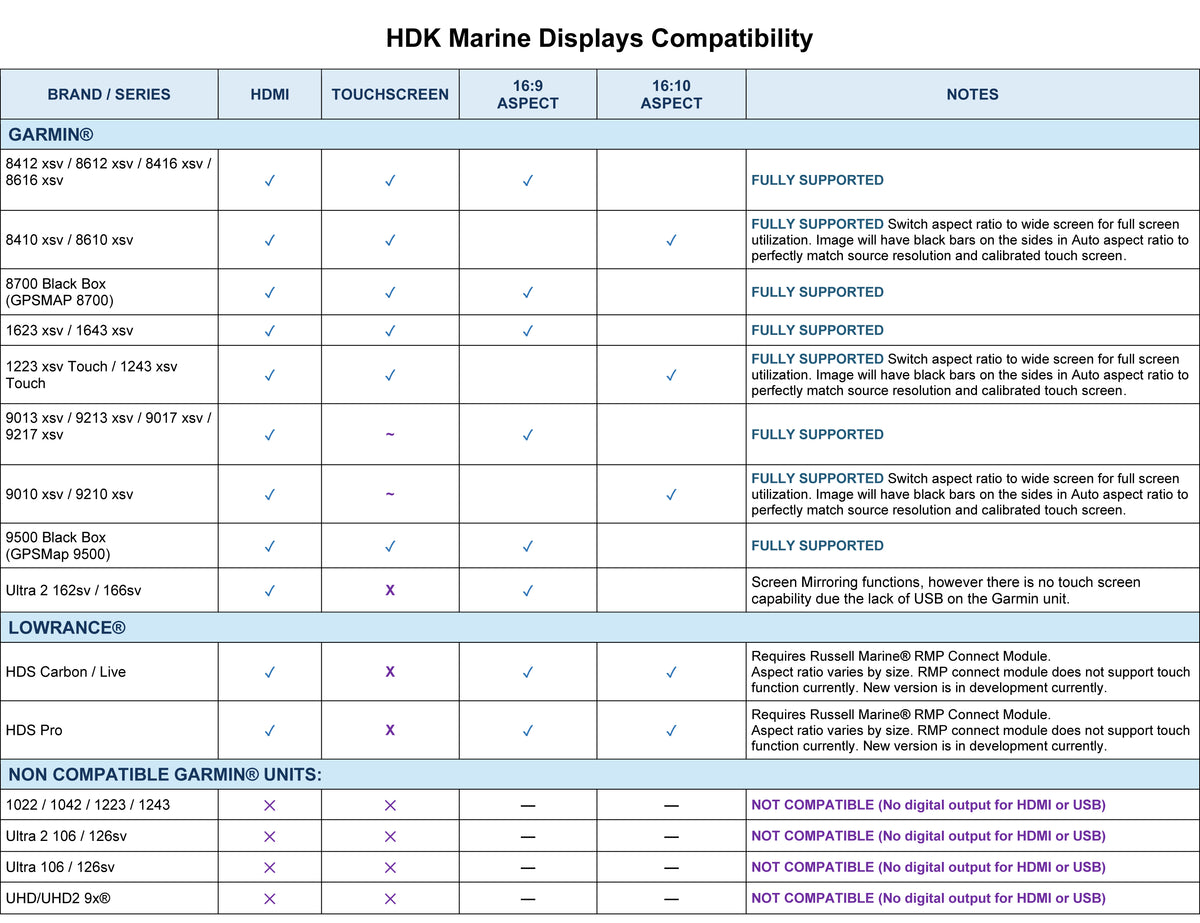
Task: Click the HDMI checkmark in the 9500 Black Box row
Action: click(x=270, y=546)
